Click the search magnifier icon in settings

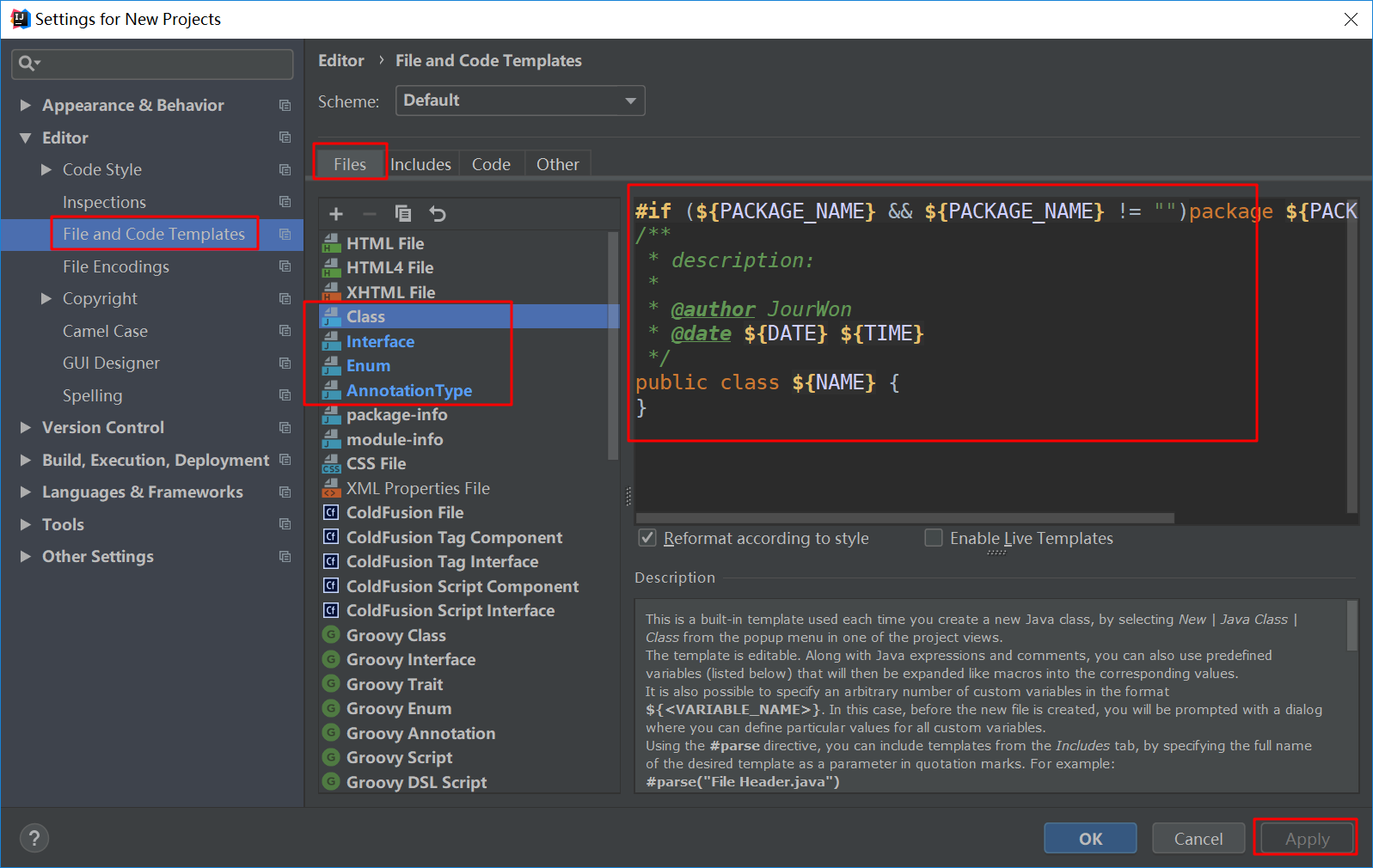(27, 63)
